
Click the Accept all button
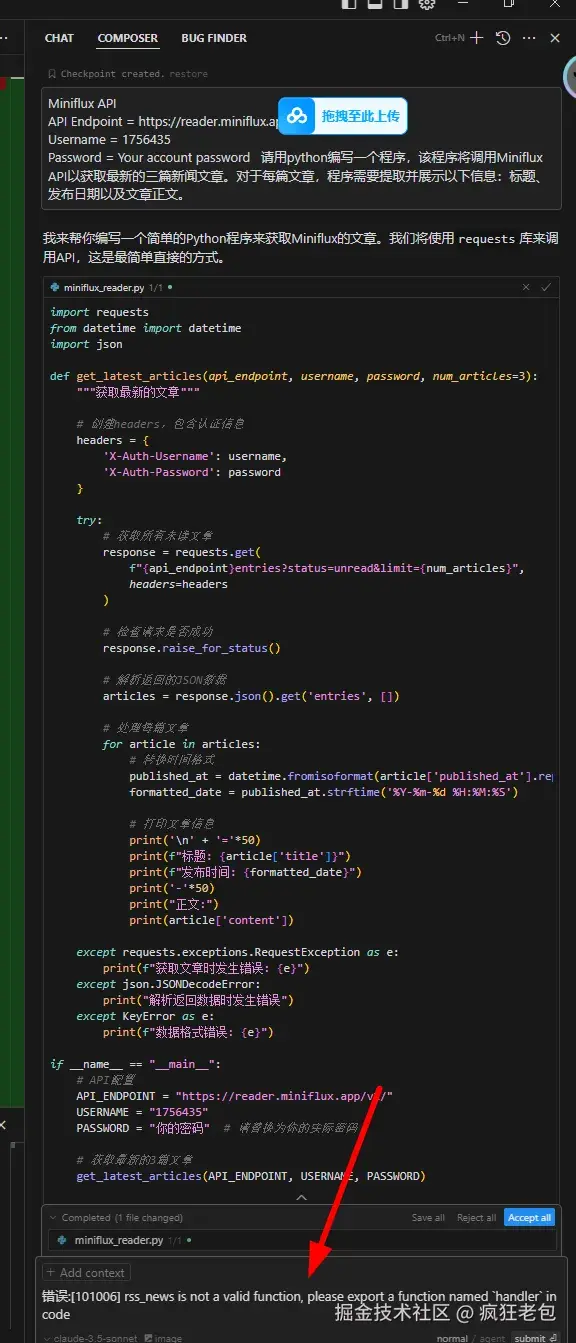coord(529,1218)
